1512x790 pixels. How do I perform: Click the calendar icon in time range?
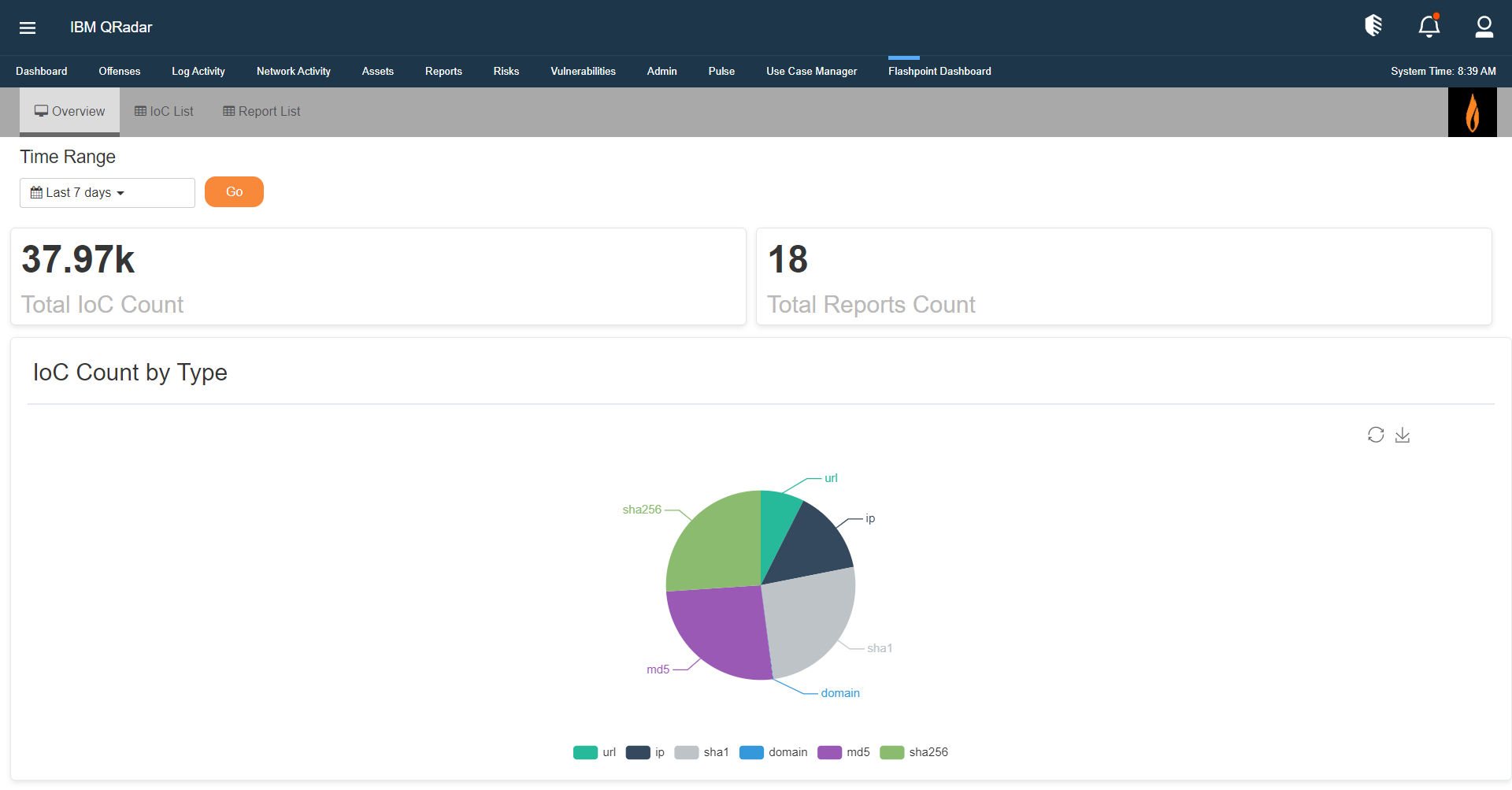click(x=36, y=192)
